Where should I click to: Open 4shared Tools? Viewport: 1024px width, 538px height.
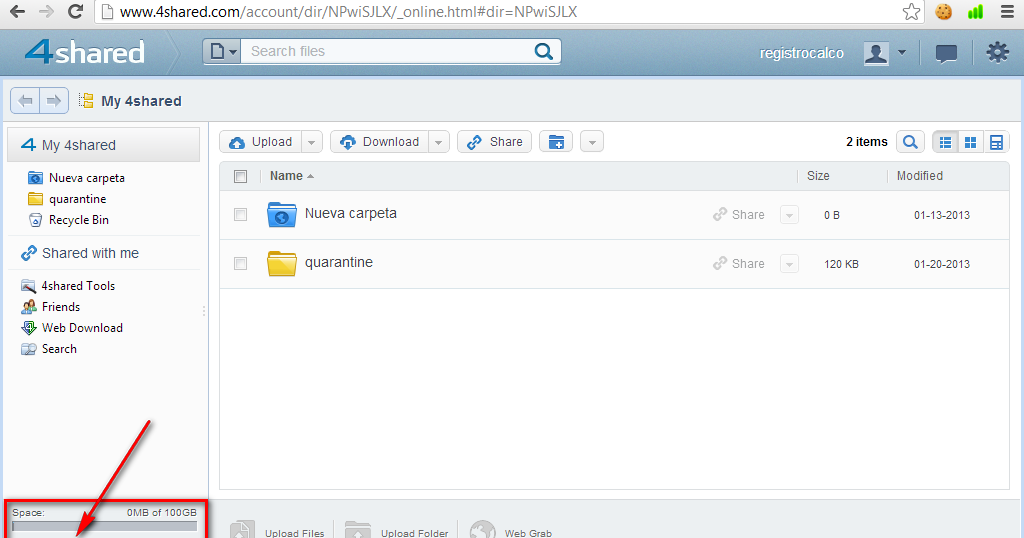click(78, 286)
